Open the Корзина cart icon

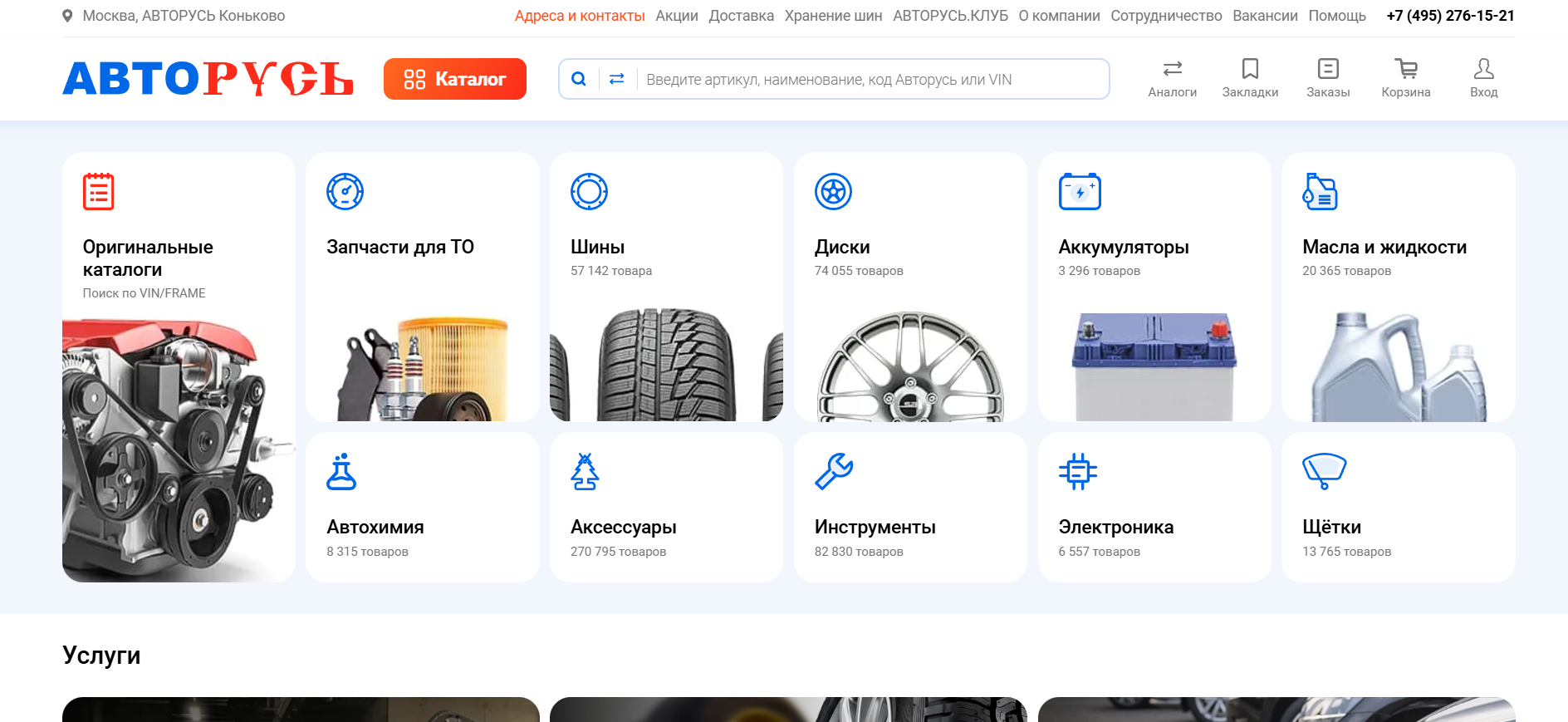click(x=1406, y=68)
